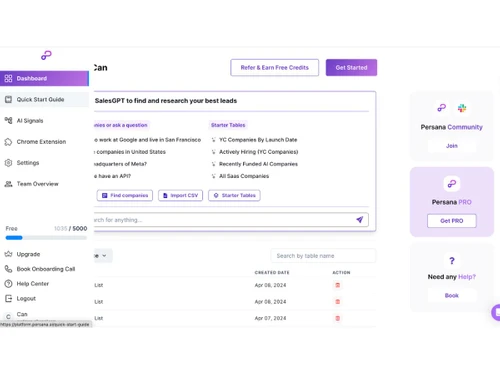View Team Overview
Screen dimensions: 500x375
(x=38, y=184)
